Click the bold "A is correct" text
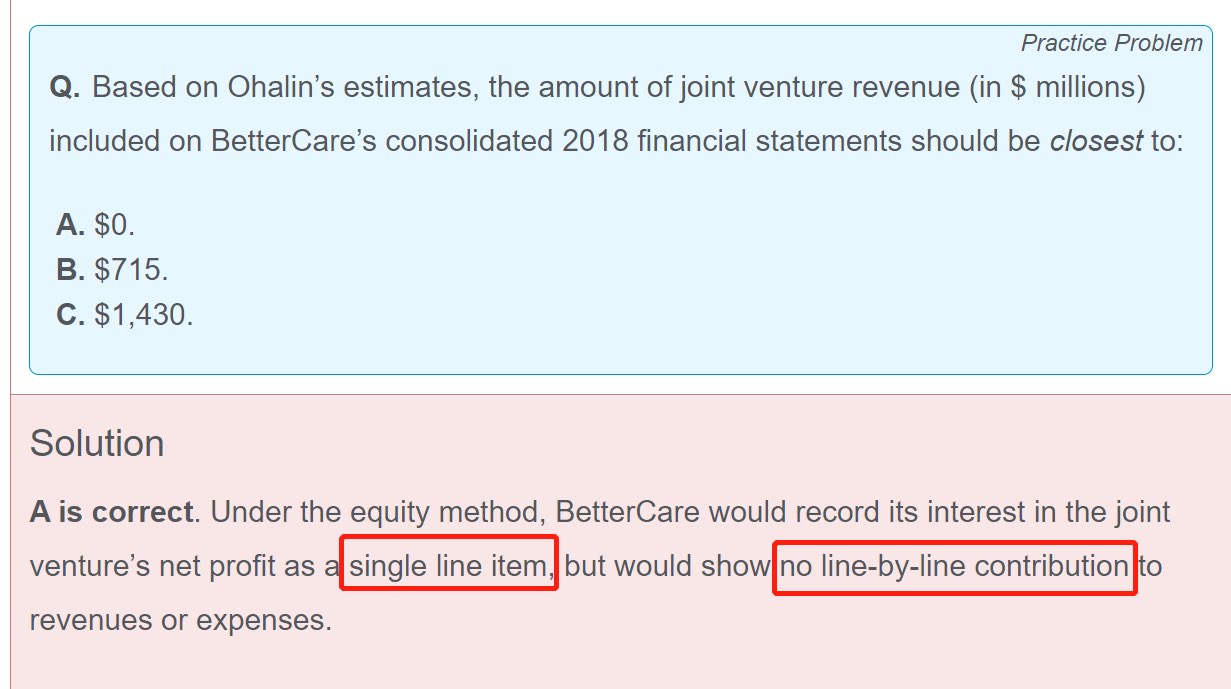The image size is (1231, 689). click(111, 513)
